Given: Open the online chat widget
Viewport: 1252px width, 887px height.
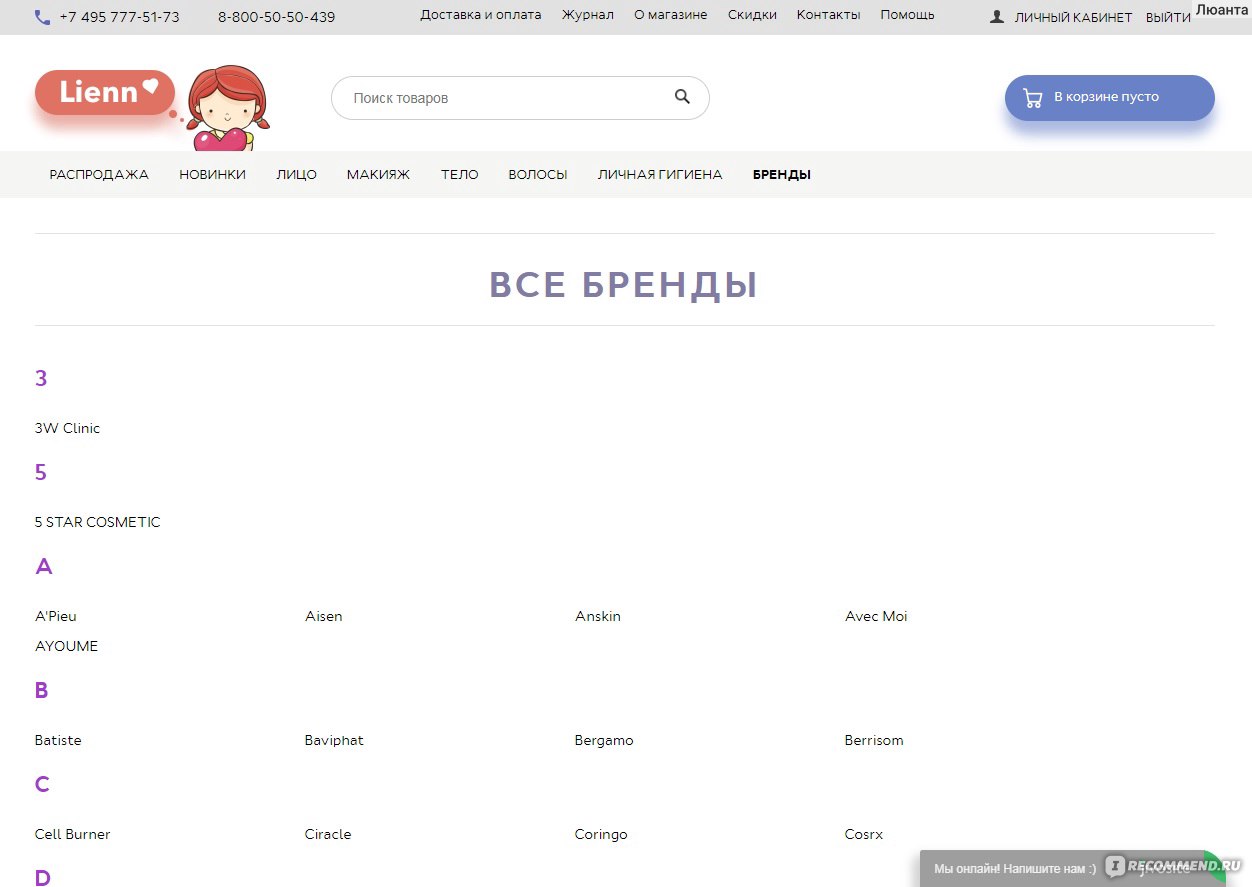Looking at the screenshot, I should [x=1072, y=868].
